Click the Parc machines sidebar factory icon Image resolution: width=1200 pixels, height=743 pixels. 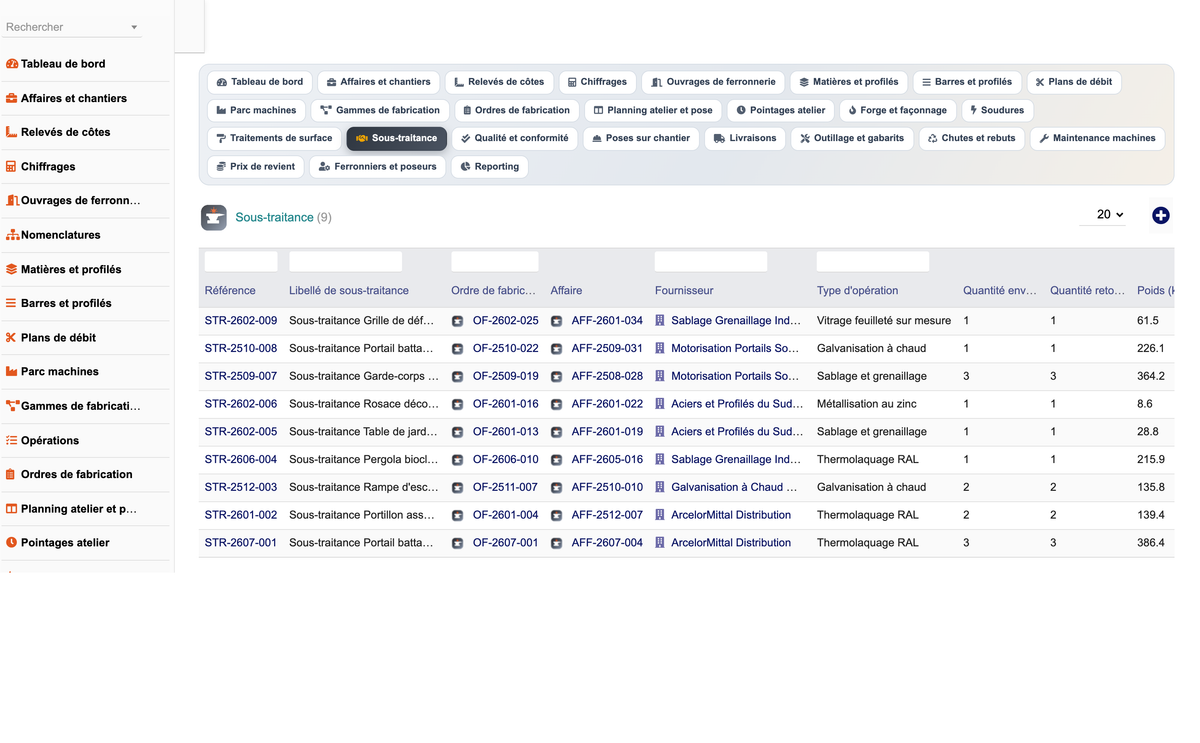click(x=12, y=372)
